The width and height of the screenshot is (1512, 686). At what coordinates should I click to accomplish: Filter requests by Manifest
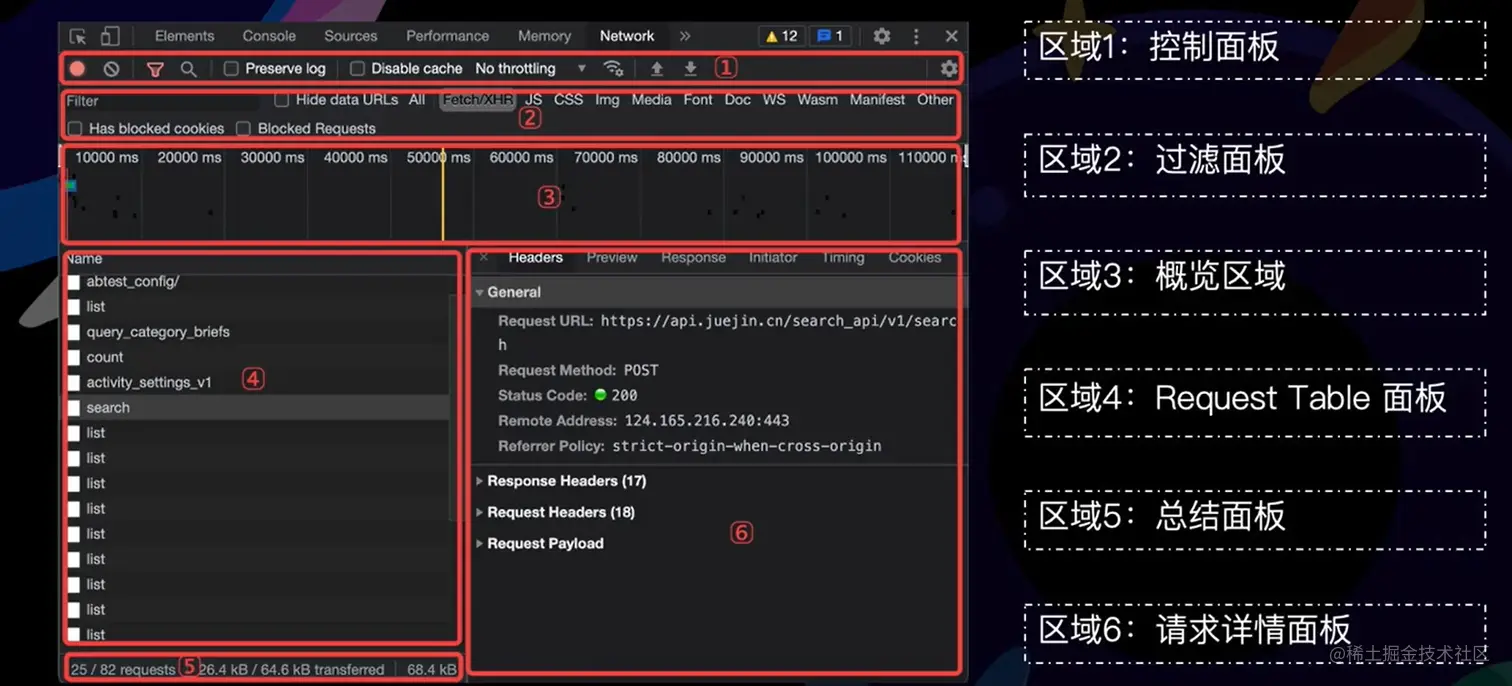(877, 100)
